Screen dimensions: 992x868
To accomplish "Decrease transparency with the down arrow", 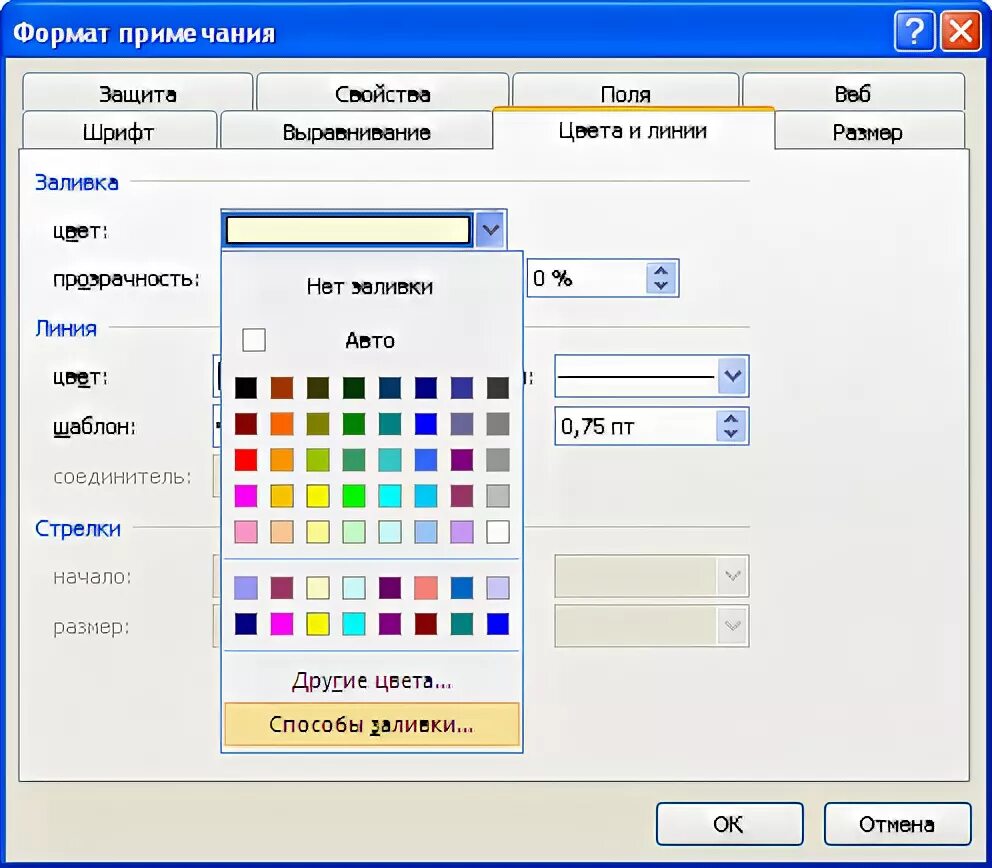I will click(x=661, y=285).
